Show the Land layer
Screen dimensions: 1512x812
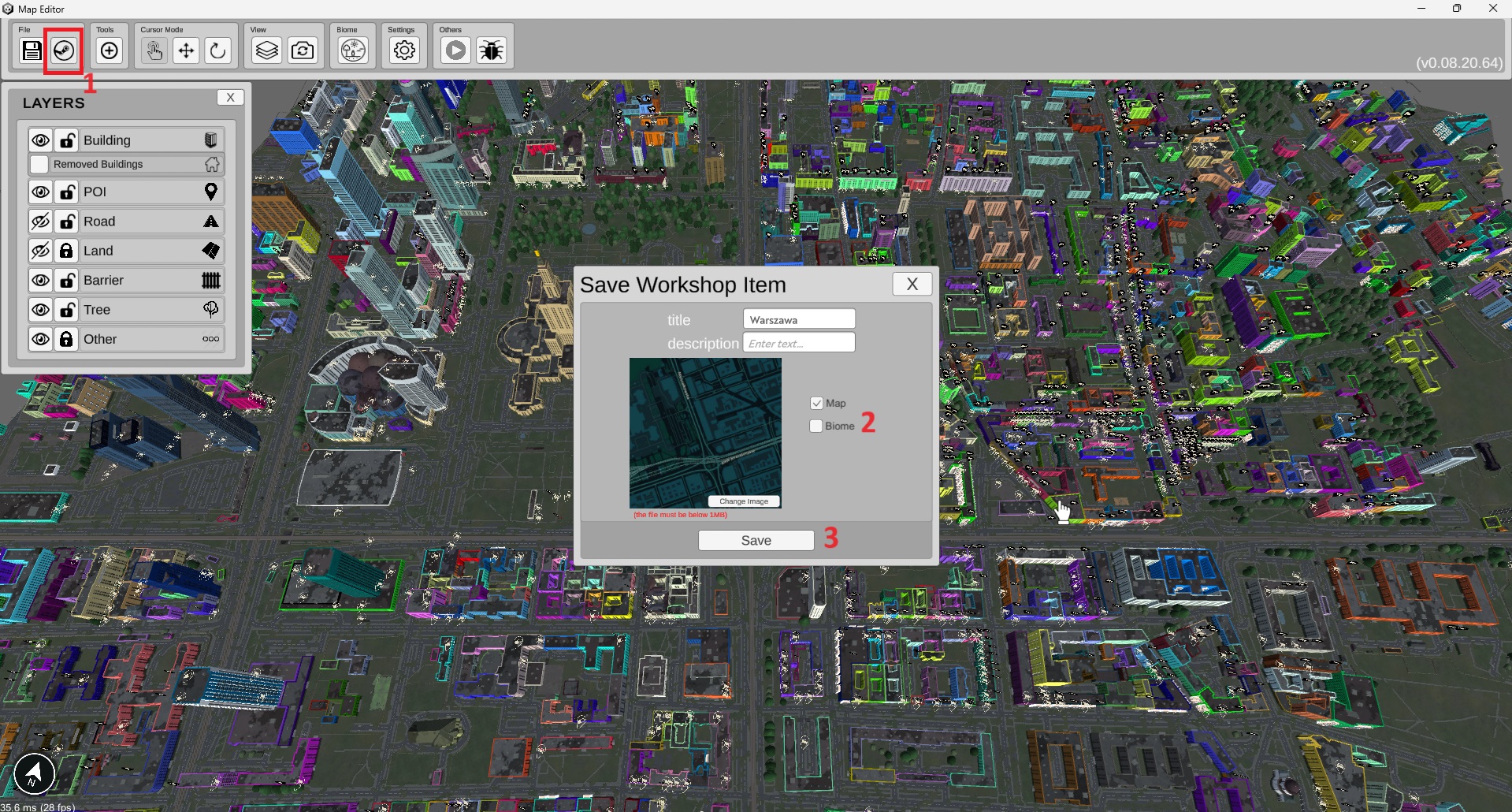coord(40,251)
